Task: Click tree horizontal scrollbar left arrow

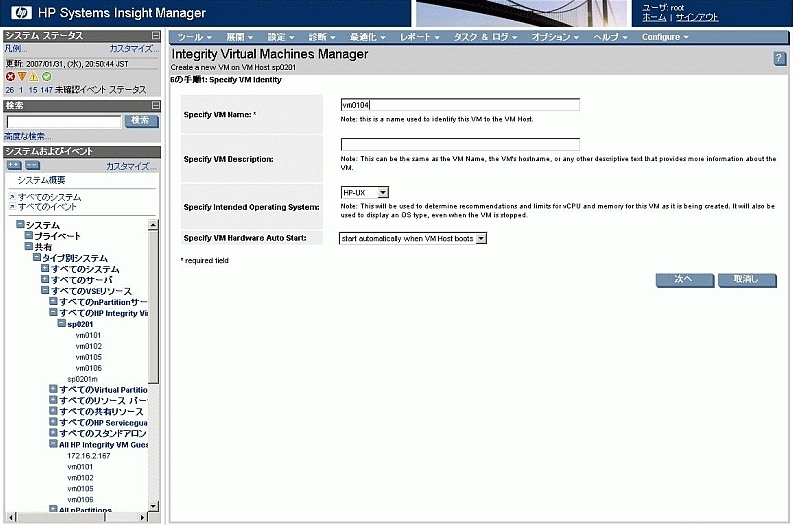Action: click(12, 517)
